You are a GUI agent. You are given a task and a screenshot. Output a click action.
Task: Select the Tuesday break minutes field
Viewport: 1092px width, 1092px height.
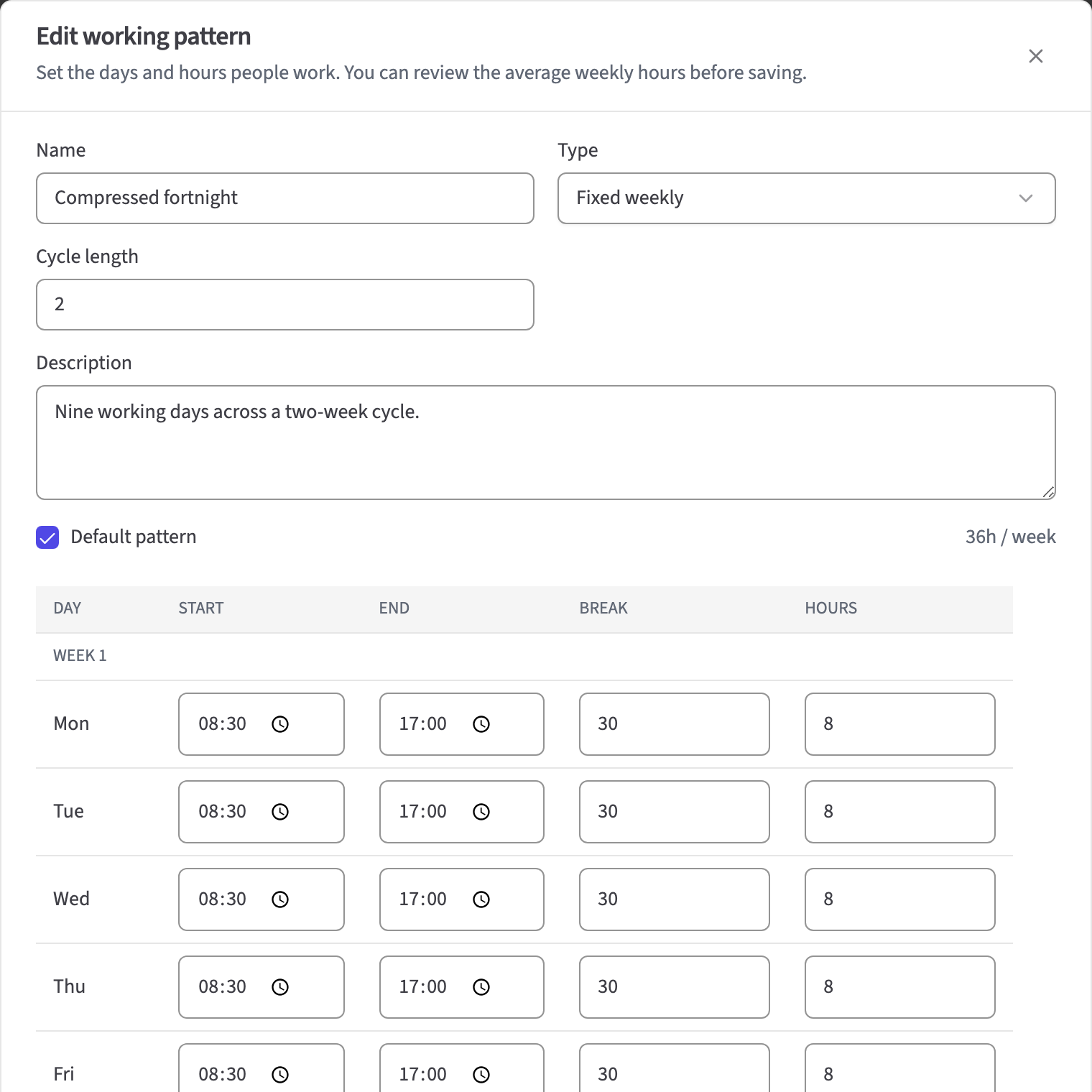[674, 812]
